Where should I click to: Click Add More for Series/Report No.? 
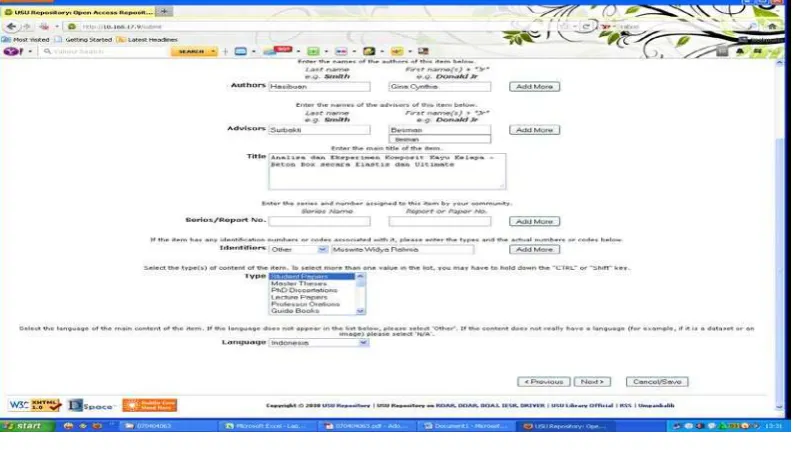tap(535, 221)
